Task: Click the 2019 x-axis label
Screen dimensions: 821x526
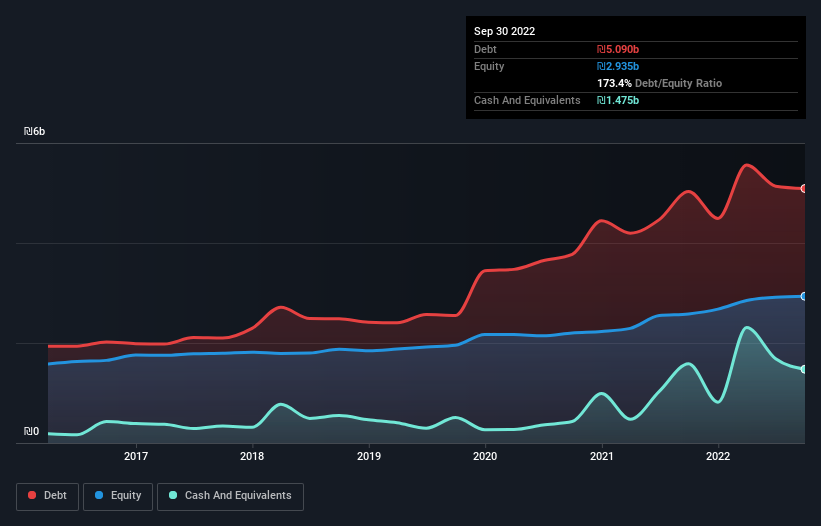Action: pyautogui.click(x=369, y=456)
